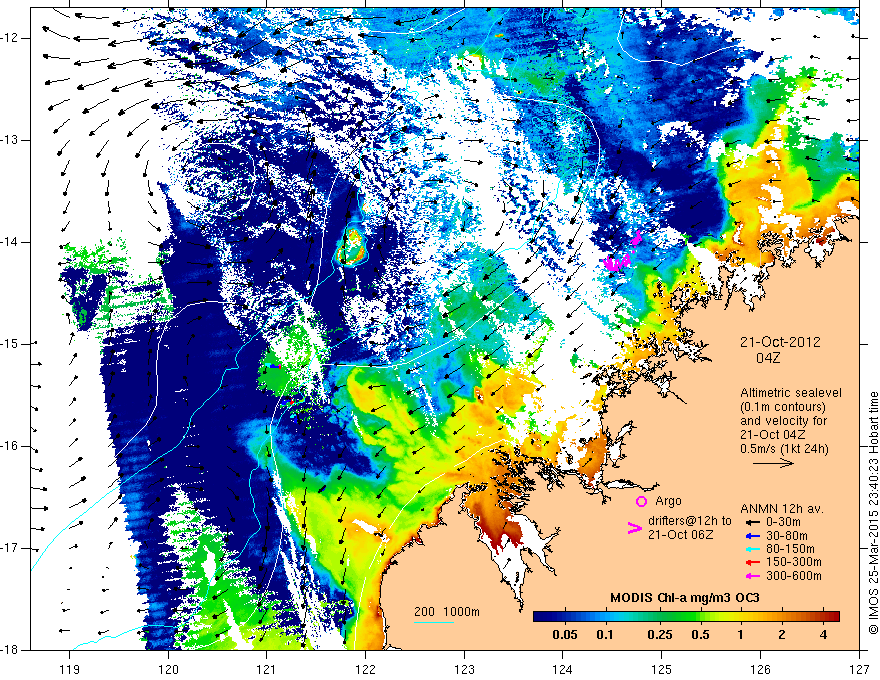Click the '(0.1m contours)' text

pyautogui.click(x=783, y=407)
